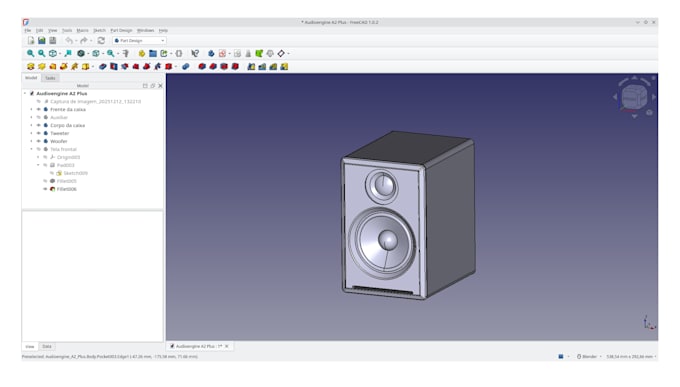Toggle visibility of Frente da caixa
The image size is (680, 387).
point(39,109)
